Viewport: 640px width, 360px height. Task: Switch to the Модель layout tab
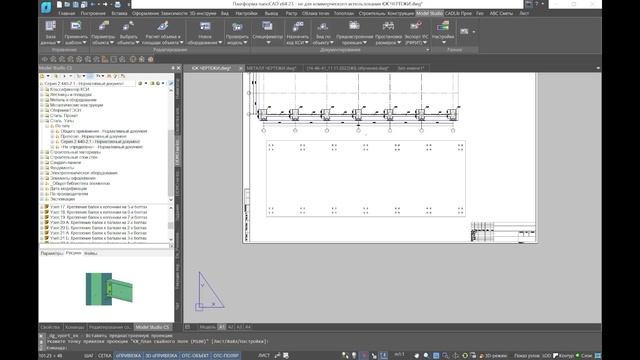tap(208, 327)
